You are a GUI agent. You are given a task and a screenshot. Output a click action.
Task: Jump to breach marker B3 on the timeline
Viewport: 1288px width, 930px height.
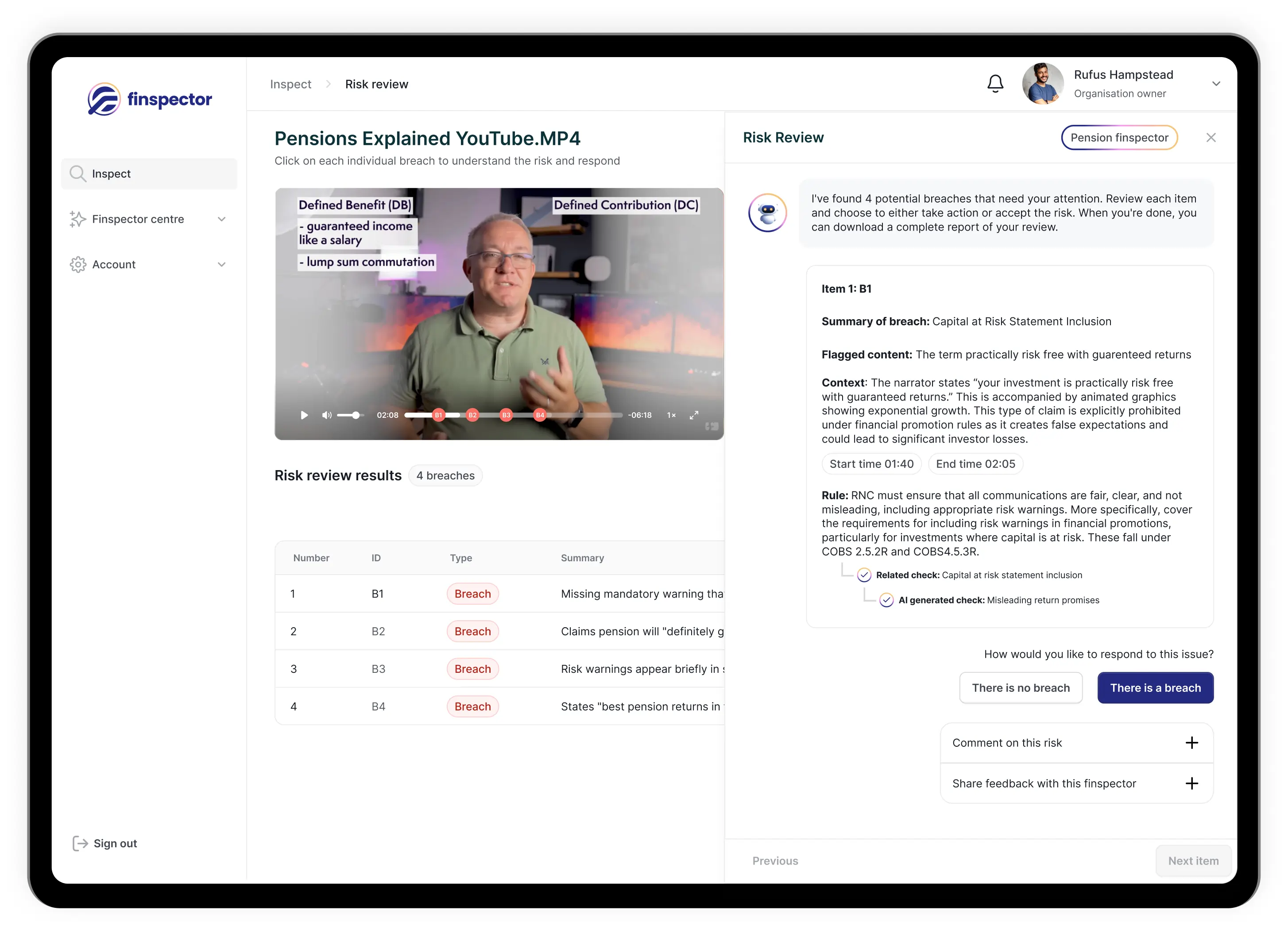(x=506, y=414)
